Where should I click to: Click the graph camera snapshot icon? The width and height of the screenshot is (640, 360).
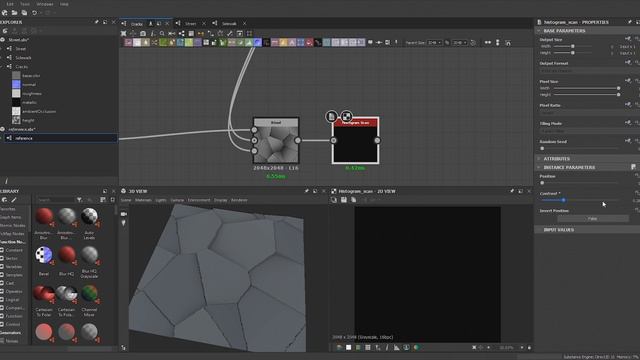(143, 33)
